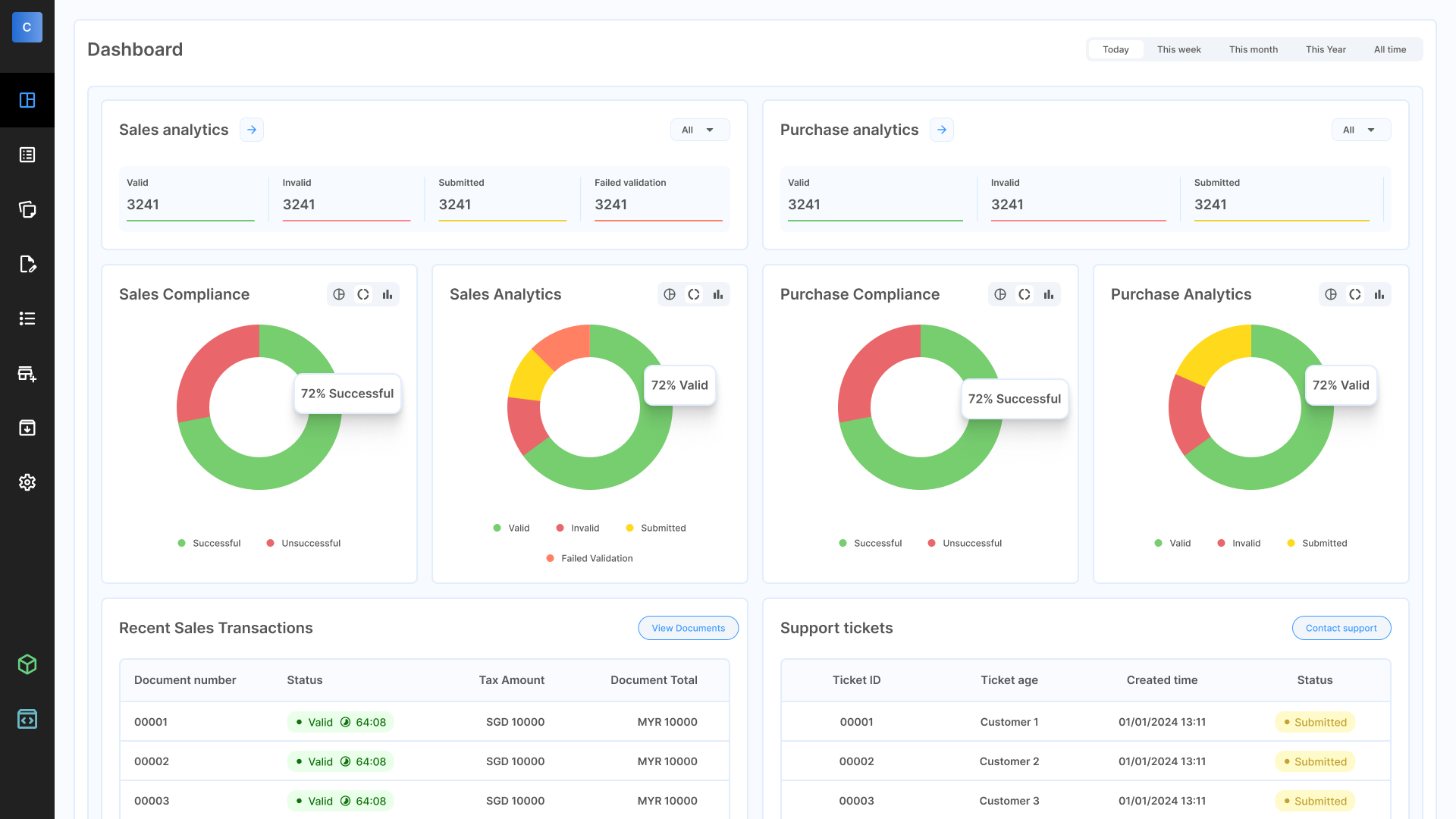The height and width of the screenshot is (819, 1456).
Task: Switch Purchase Compliance to donut chart view
Action: click(x=1025, y=294)
